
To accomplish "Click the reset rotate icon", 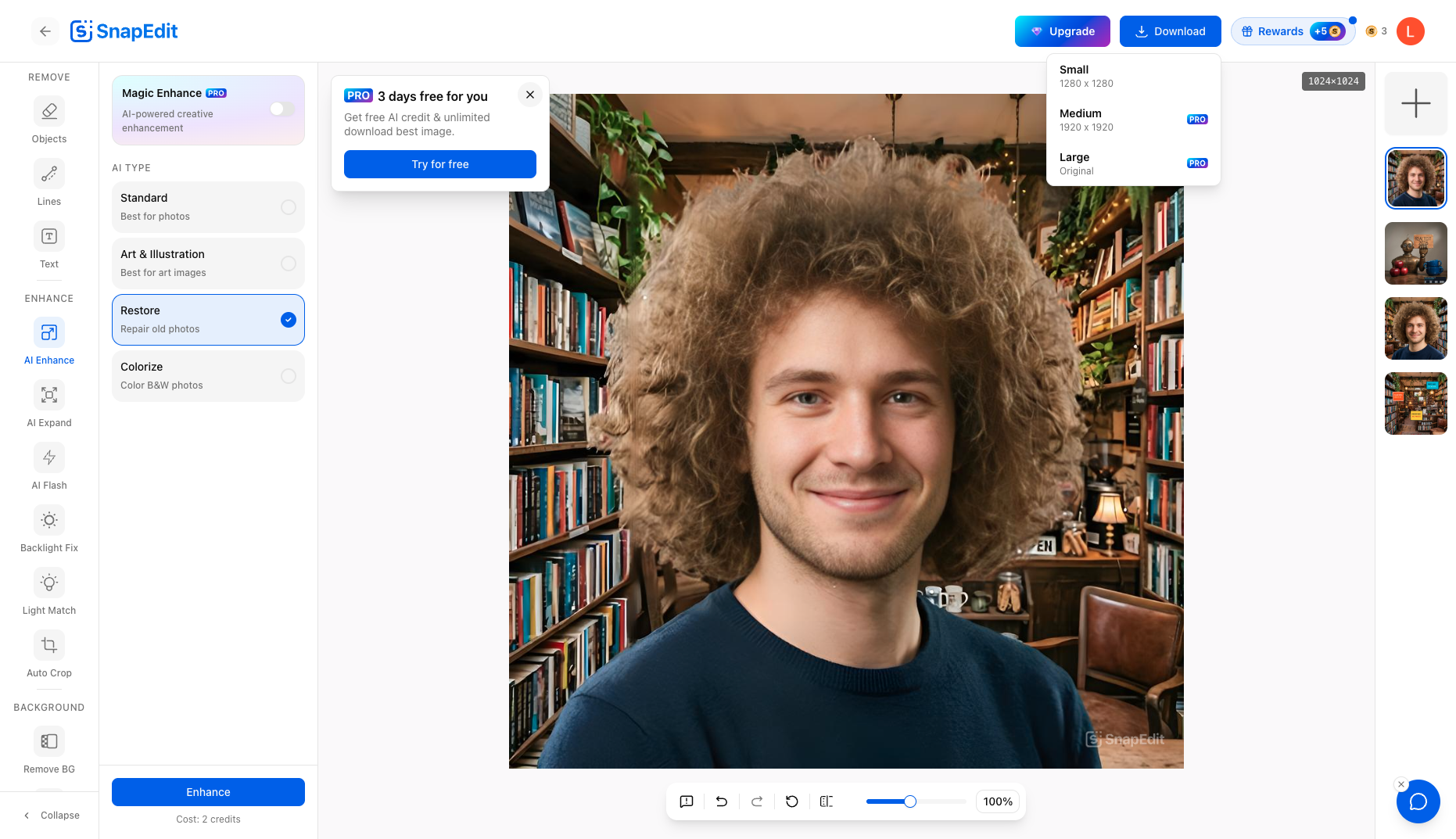I will click(792, 801).
